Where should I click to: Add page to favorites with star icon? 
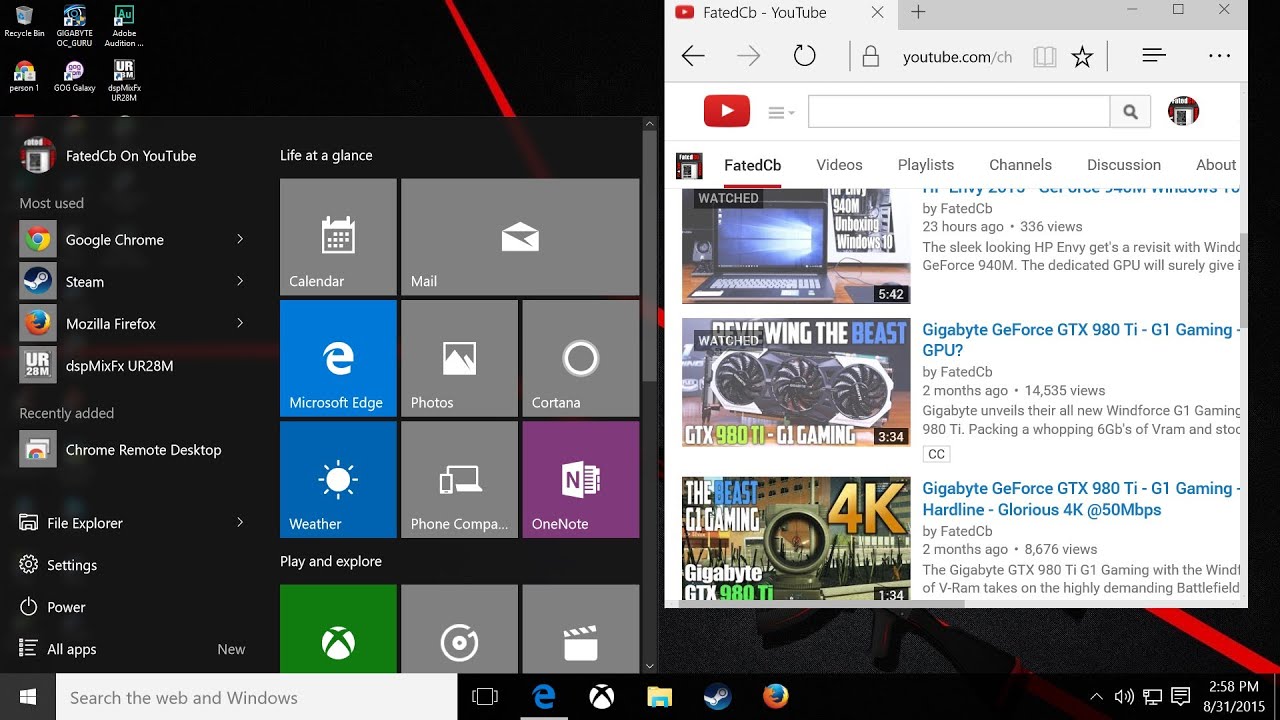tap(1082, 57)
